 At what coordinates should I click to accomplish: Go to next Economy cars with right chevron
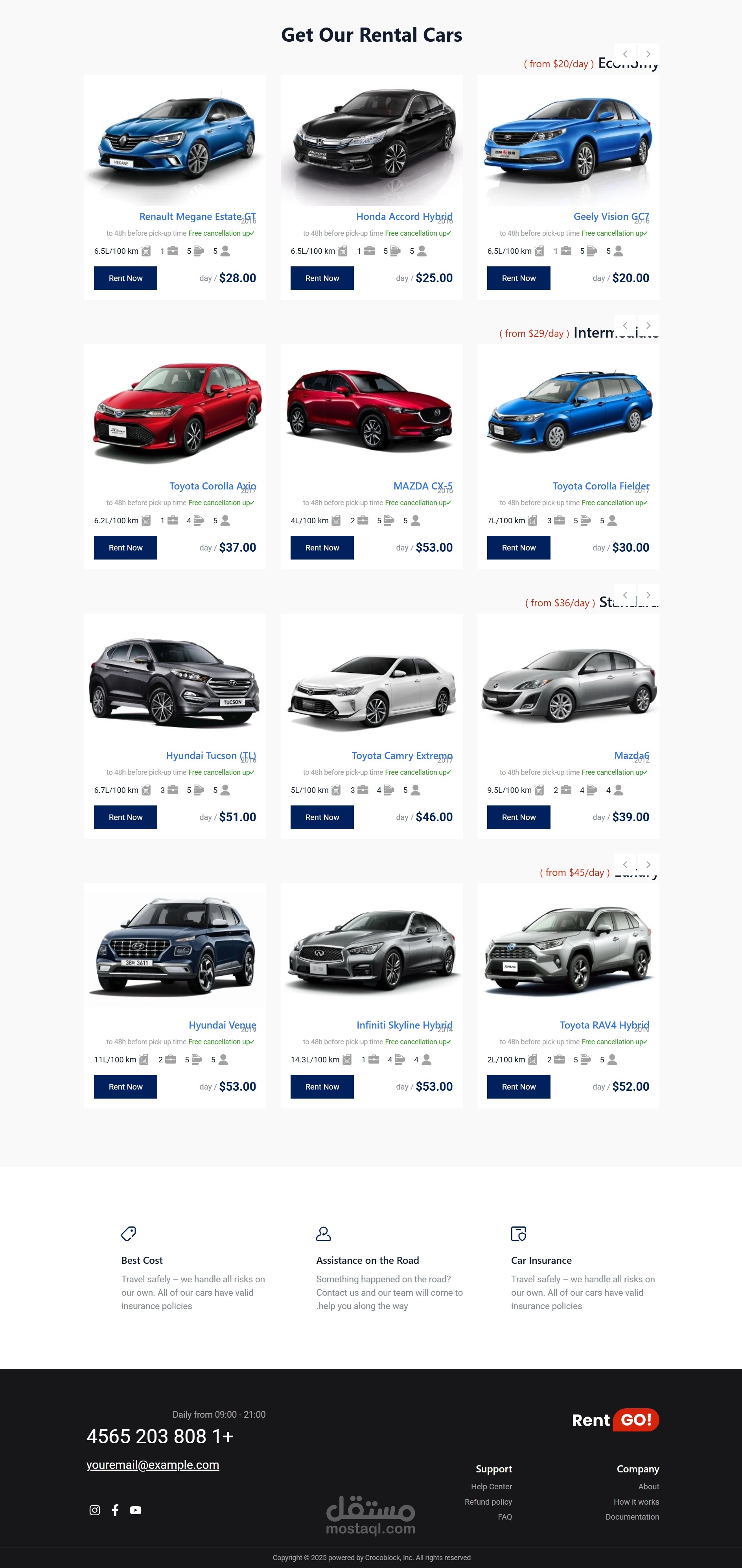(648, 54)
